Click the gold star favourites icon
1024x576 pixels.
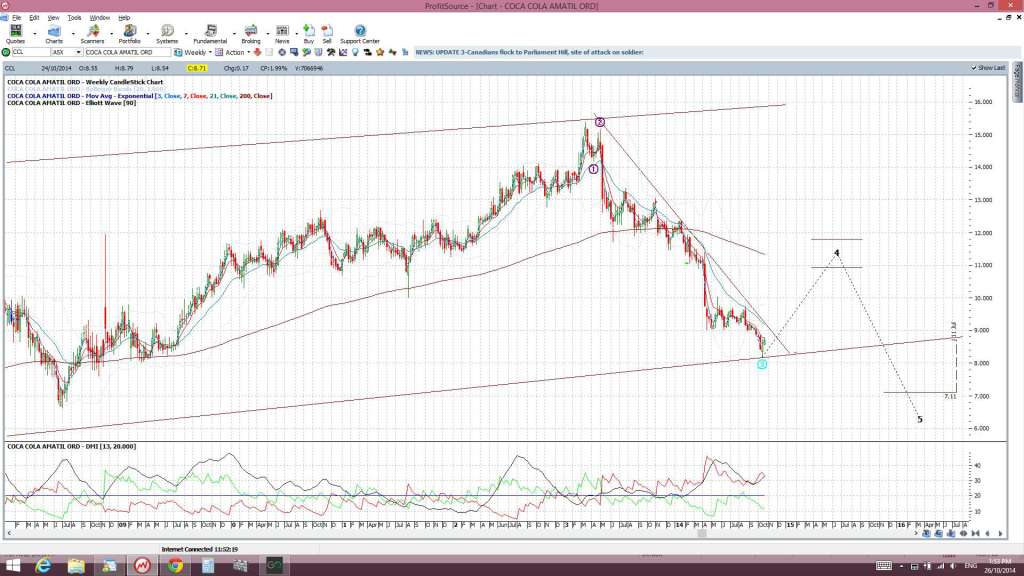pos(380,52)
